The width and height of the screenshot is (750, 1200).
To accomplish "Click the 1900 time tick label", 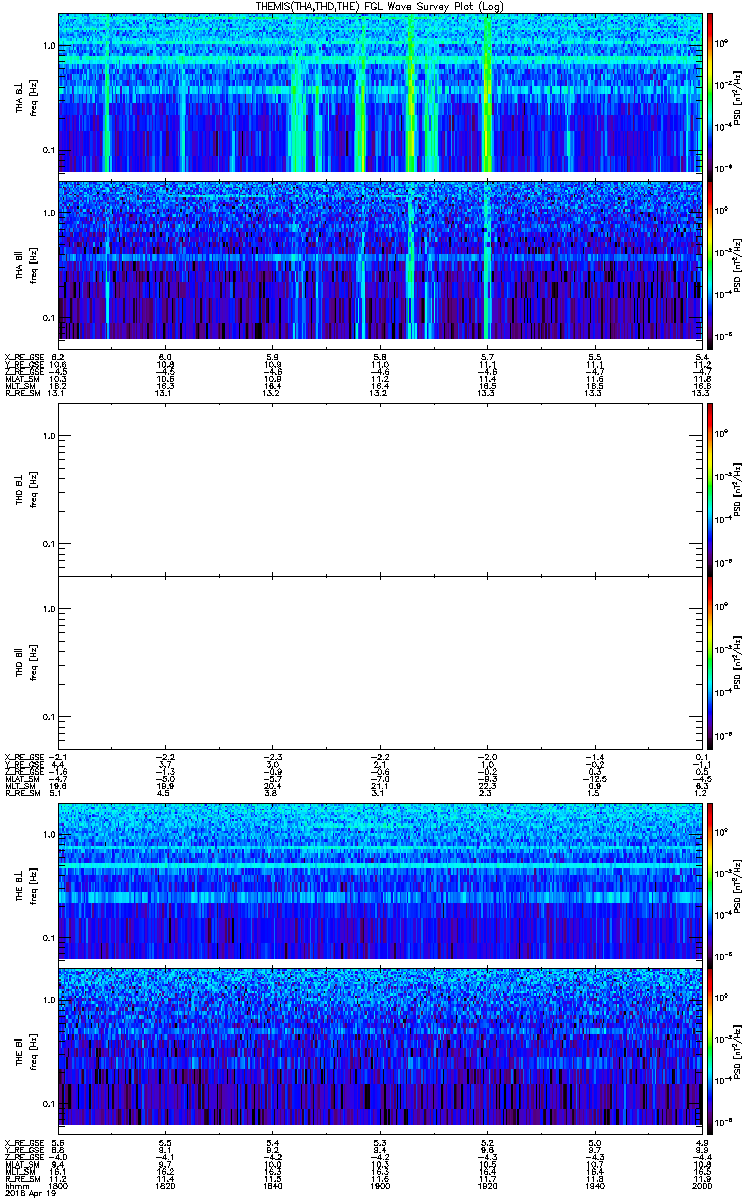I will click(379, 1187).
